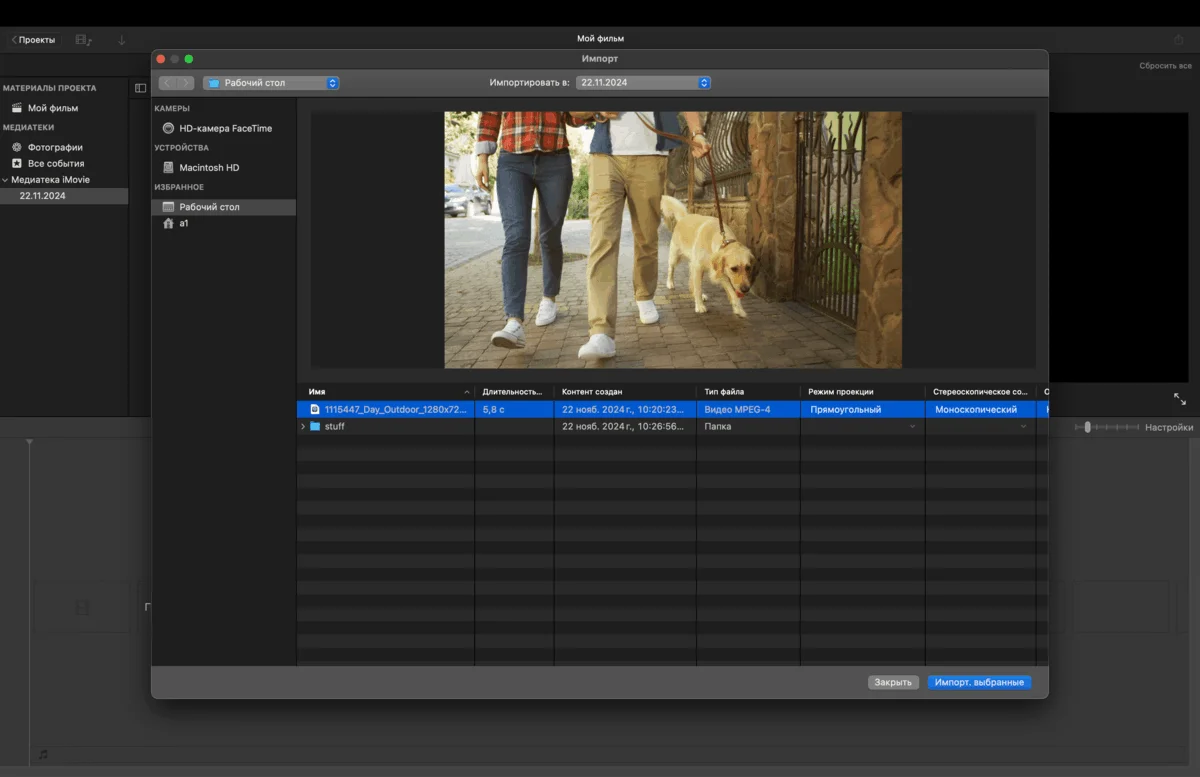This screenshot has height=777, width=1200.
Task: Open the Импортировать в 22.11.2024 dropdown
Action: point(643,83)
